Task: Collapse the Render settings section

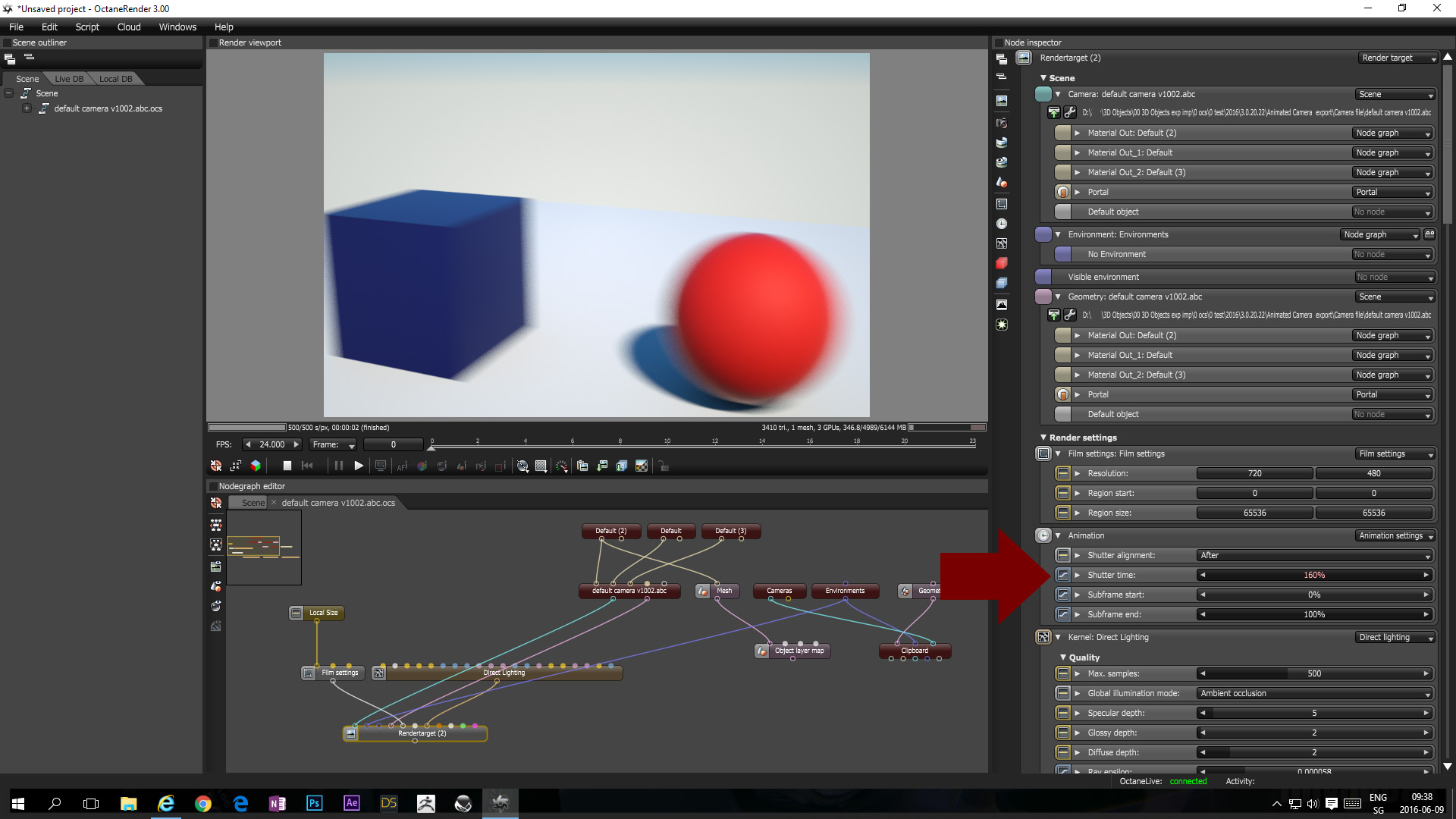Action: 1043,438
